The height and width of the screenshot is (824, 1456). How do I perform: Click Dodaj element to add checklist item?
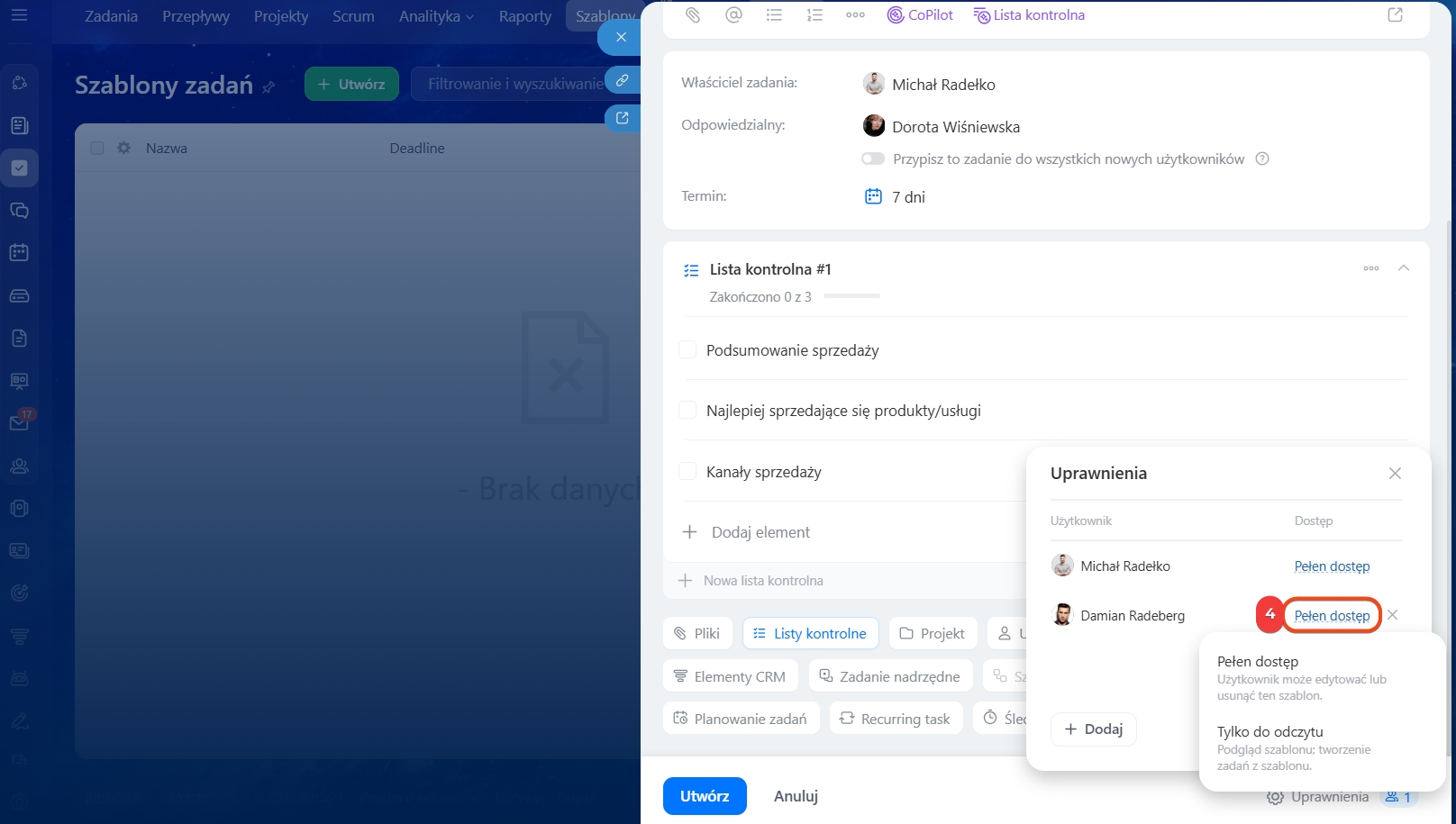760,532
